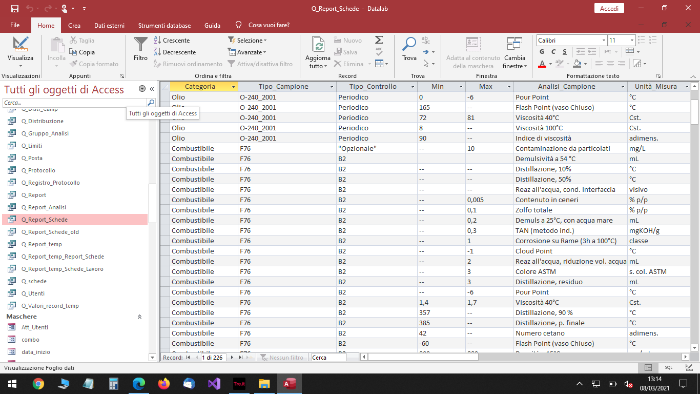Open the File tab
The width and height of the screenshot is (700, 394).
(15, 25)
